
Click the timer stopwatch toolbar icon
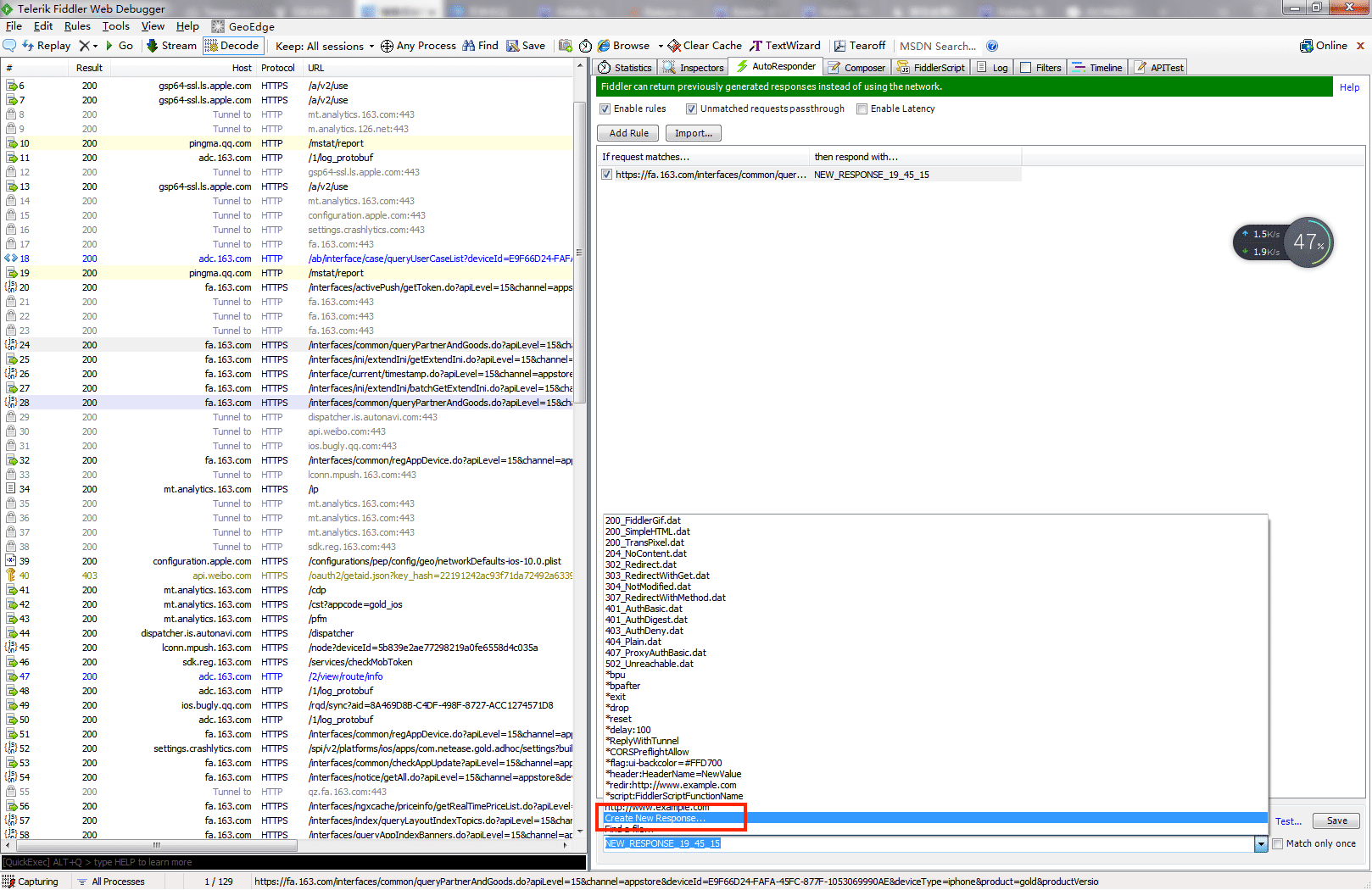(x=585, y=46)
